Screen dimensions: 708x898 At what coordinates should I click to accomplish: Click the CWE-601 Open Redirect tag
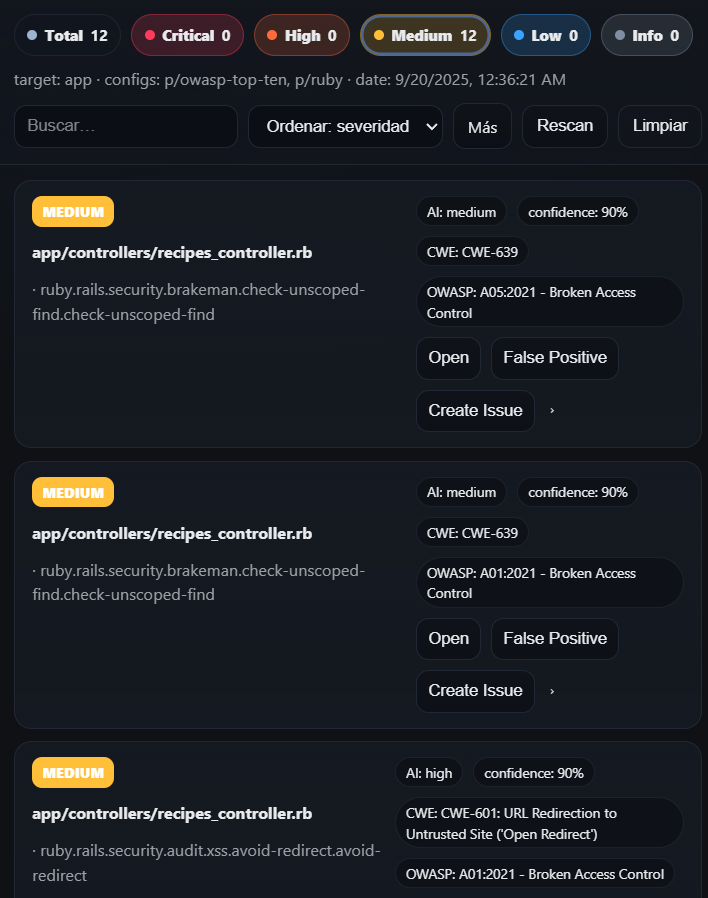tap(539, 822)
